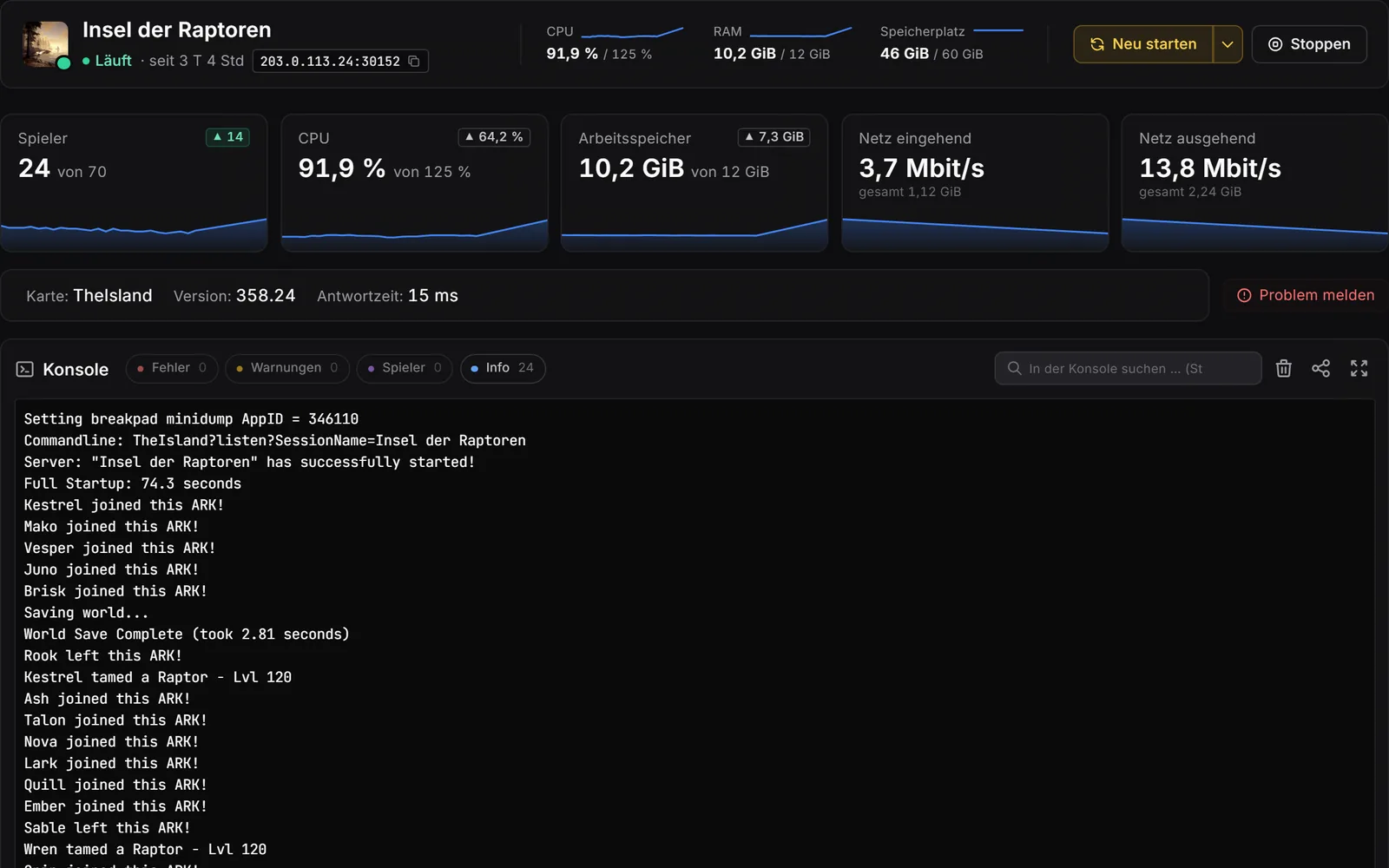Clear the console with the trash icon
This screenshot has width=1389, height=868.
1284,368
